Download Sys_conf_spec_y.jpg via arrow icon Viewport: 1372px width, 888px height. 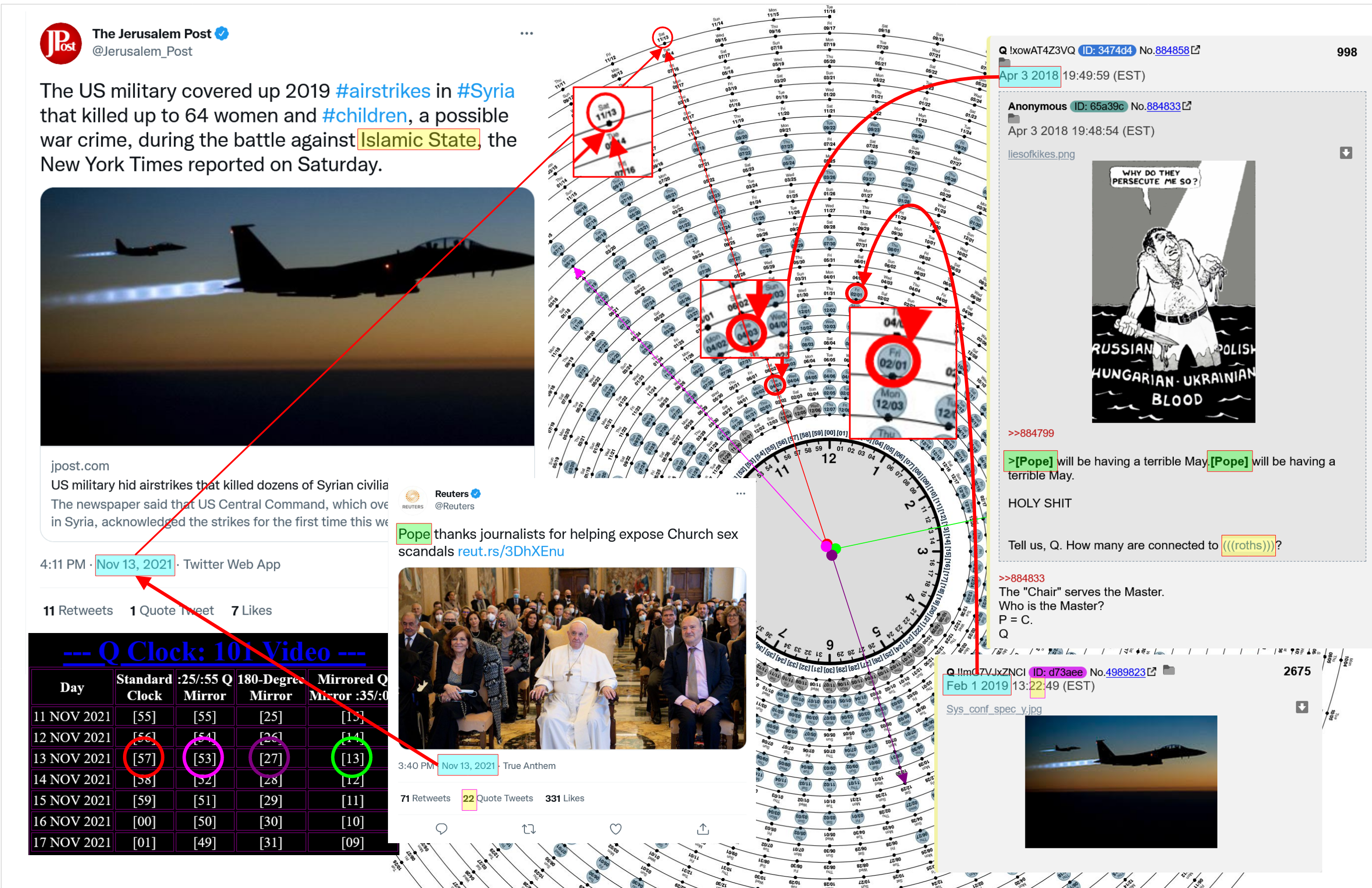1302,707
